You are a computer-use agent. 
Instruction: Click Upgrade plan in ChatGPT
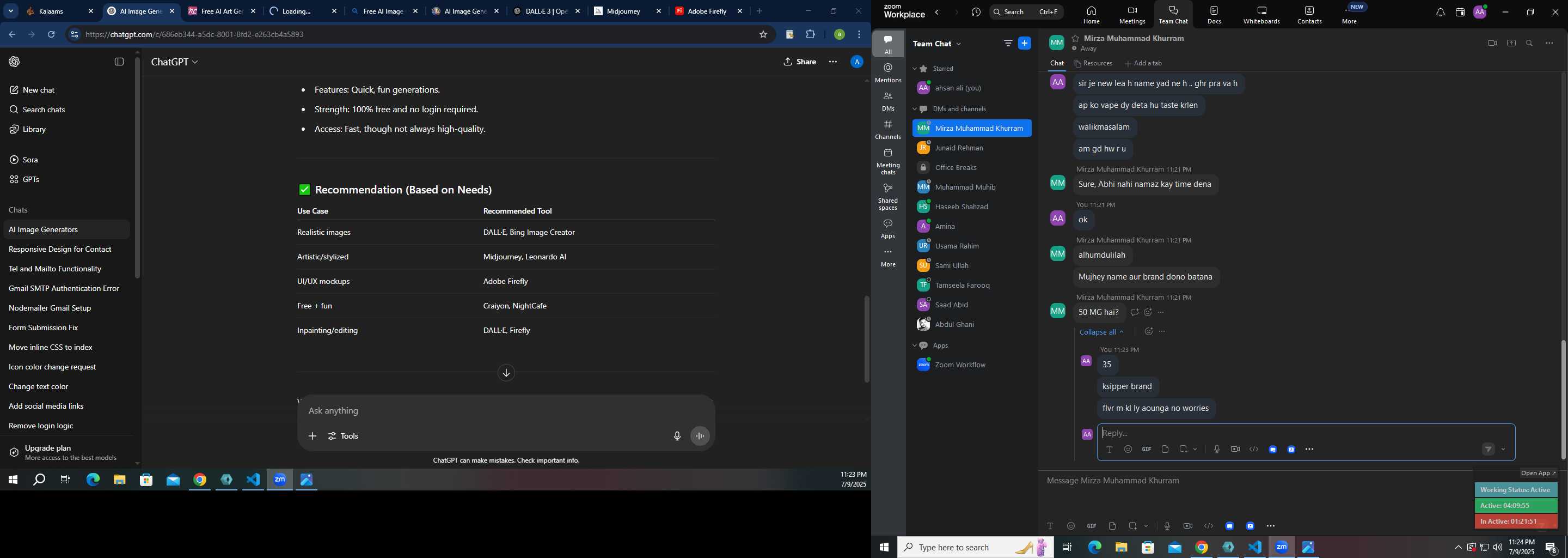67,453
